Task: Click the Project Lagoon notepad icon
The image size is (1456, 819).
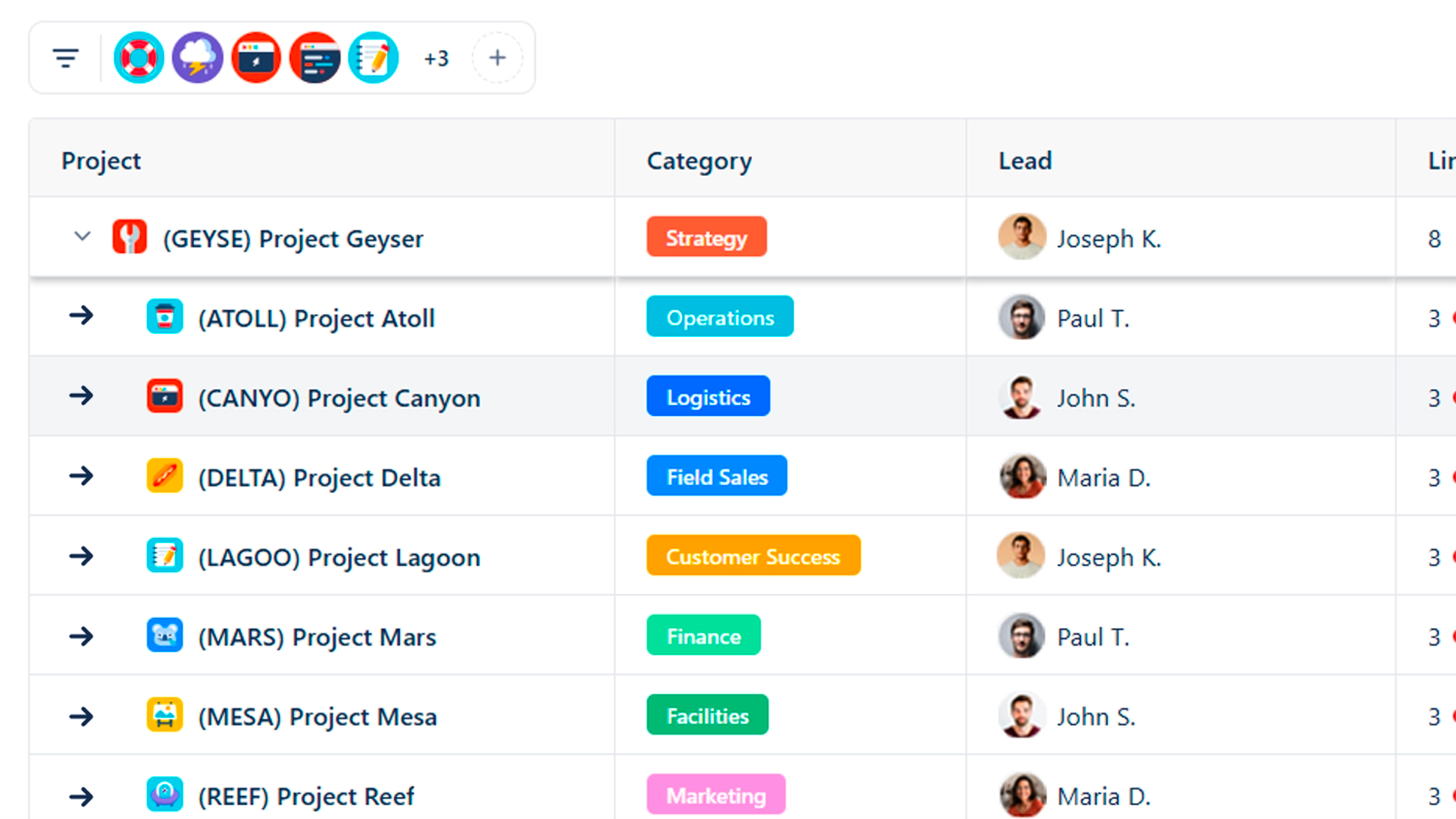Action: pyautogui.click(x=164, y=555)
